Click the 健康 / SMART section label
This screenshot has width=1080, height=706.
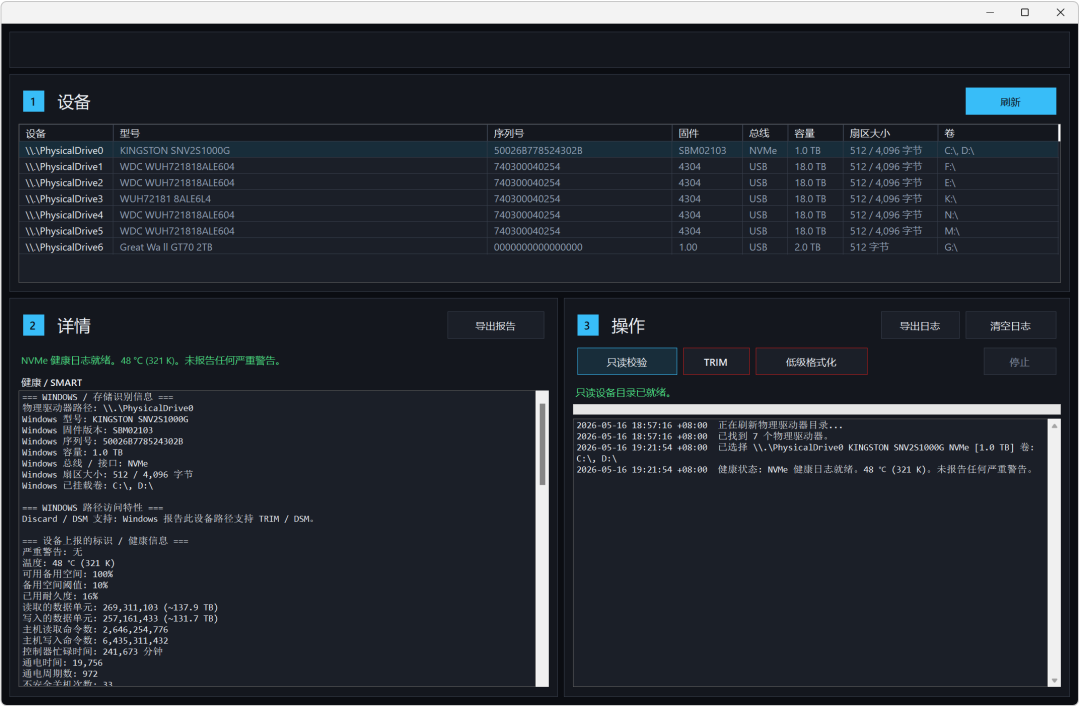52,382
